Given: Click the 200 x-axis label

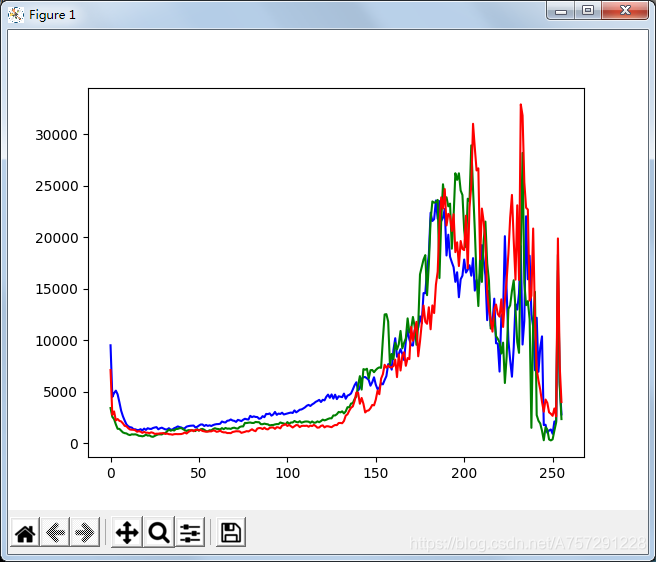Looking at the screenshot, I should (464, 473).
